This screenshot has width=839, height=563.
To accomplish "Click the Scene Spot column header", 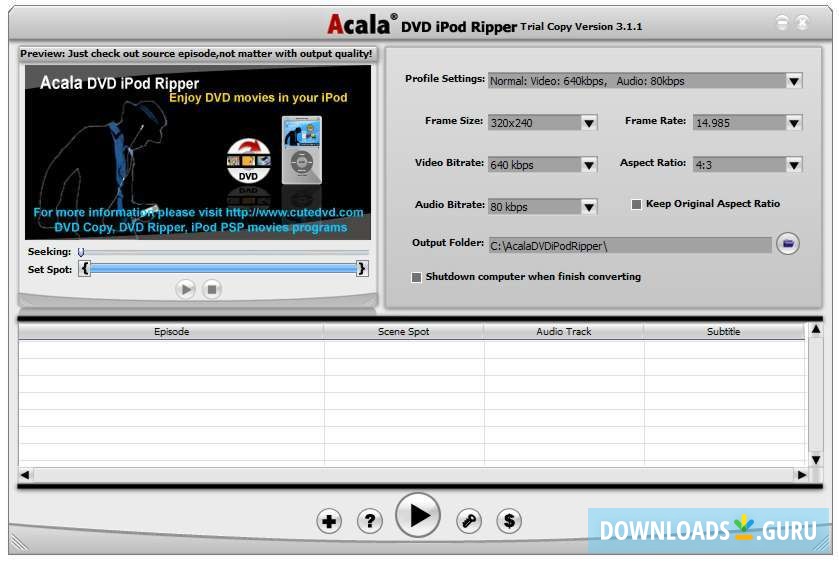I will [403, 332].
